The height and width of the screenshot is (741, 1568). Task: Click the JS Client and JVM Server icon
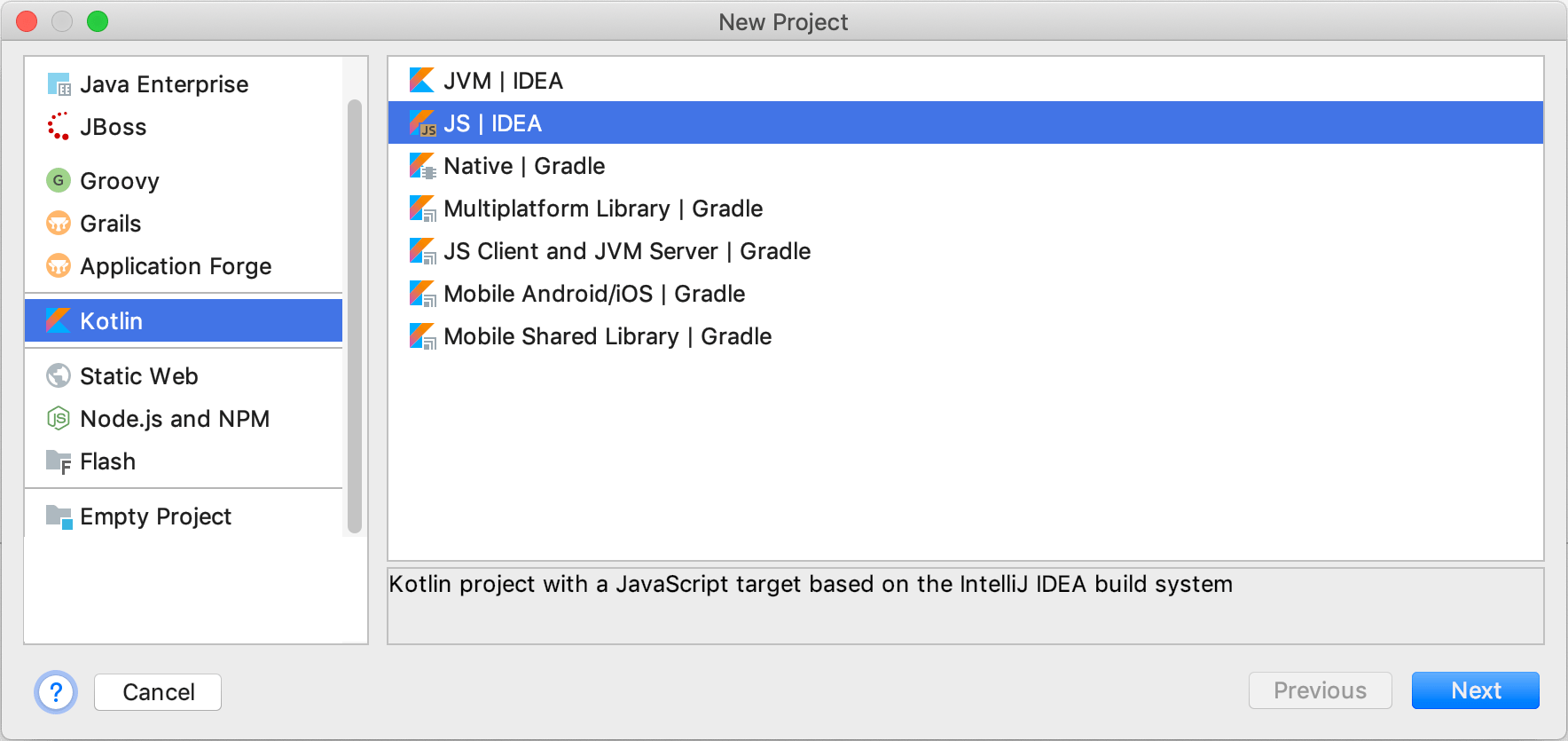click(x=422, y=251)
